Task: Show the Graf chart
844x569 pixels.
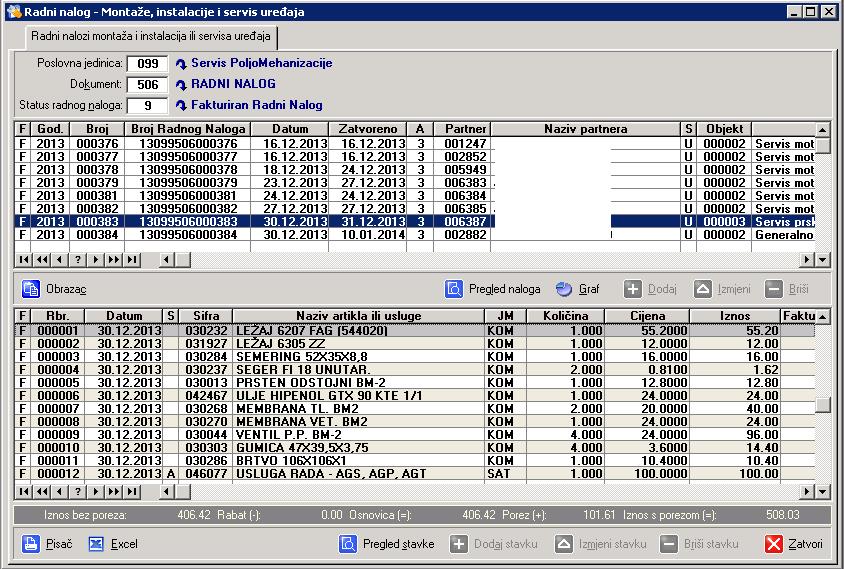Action: [578, 289]
